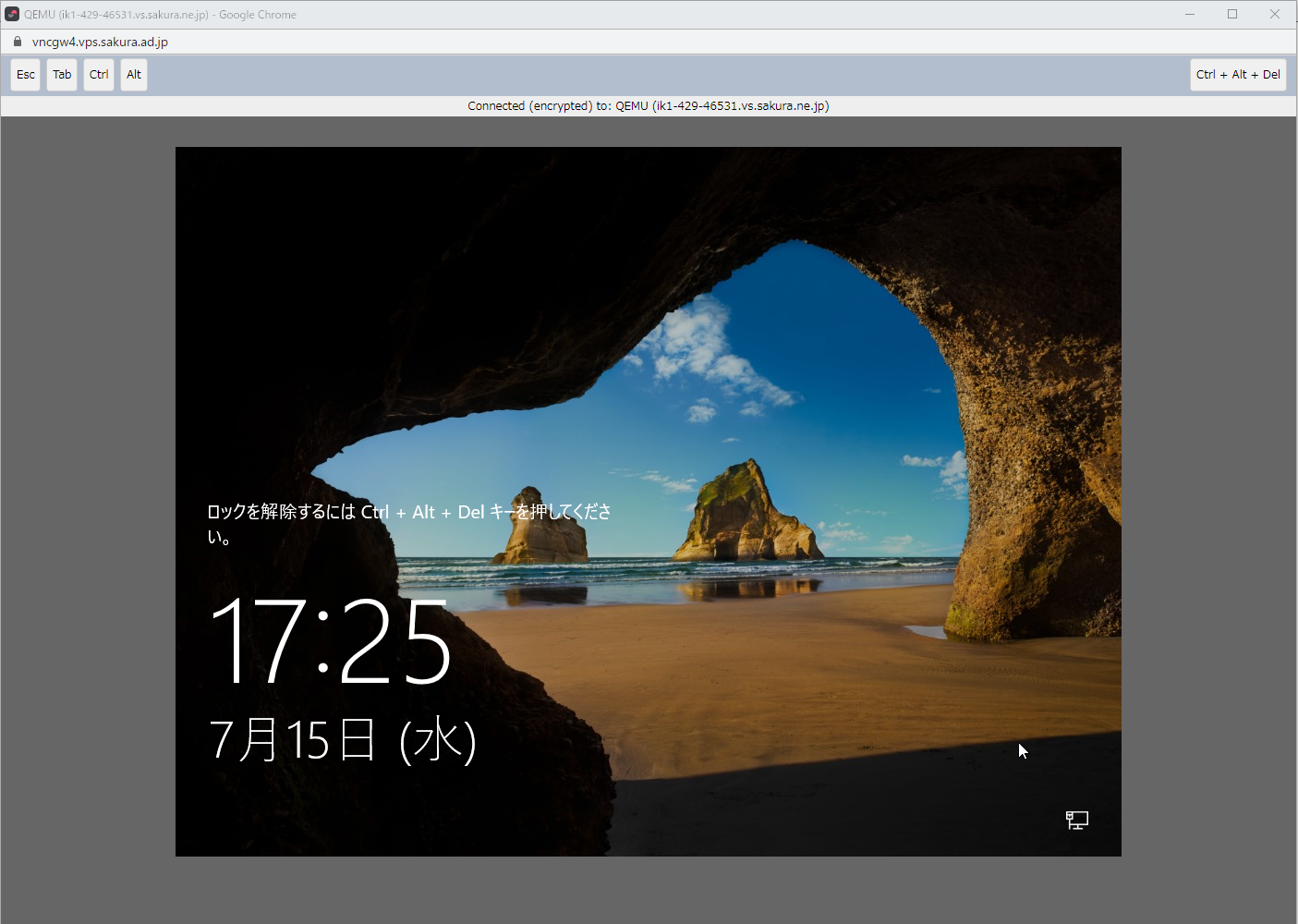This screenshot has height=924, width=1298.
Task: Click the network icon on lock screen
Action: 1076,820
